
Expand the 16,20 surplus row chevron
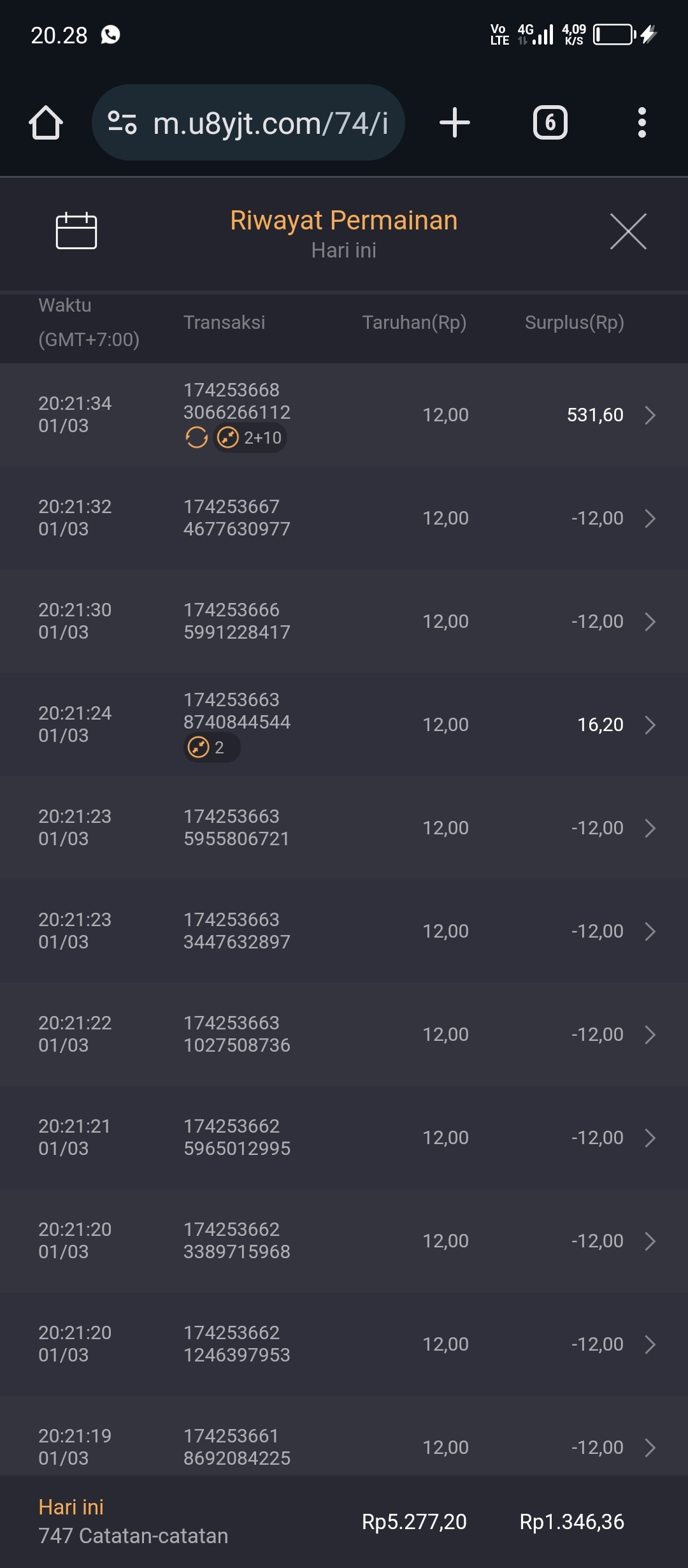(x=650, y=725)
